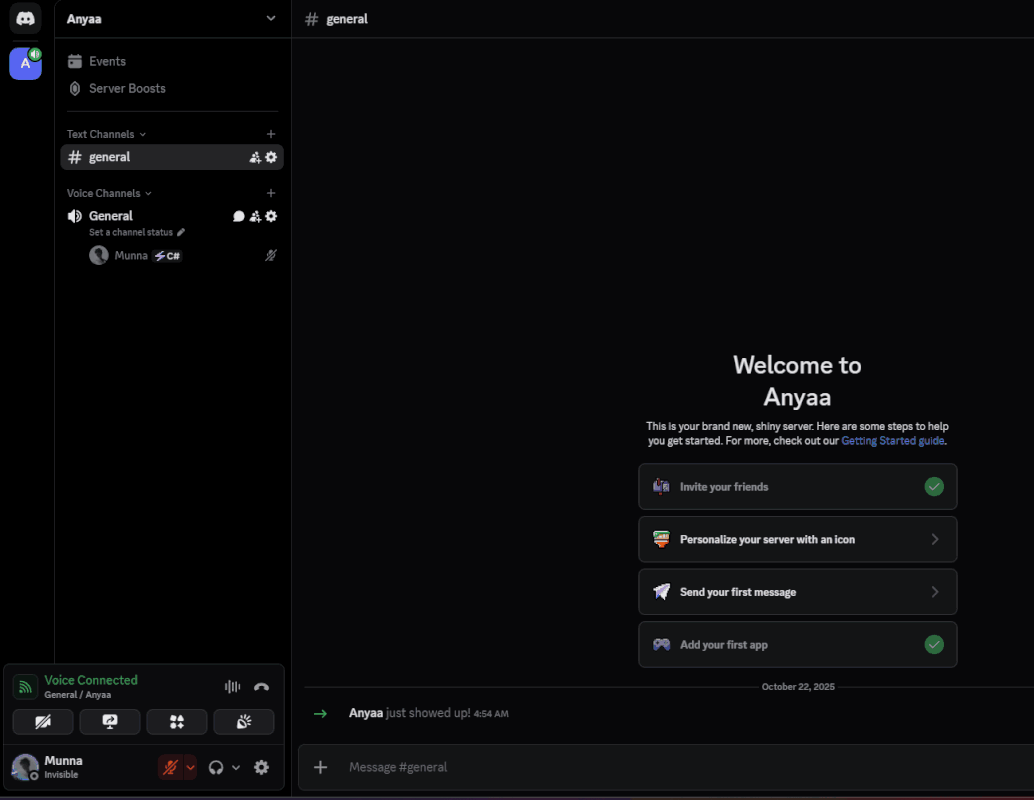Image resolution: width=1034 pixels, height=800 pixels.
Task: Open the soundboard panel
Action: coord(244,722)
